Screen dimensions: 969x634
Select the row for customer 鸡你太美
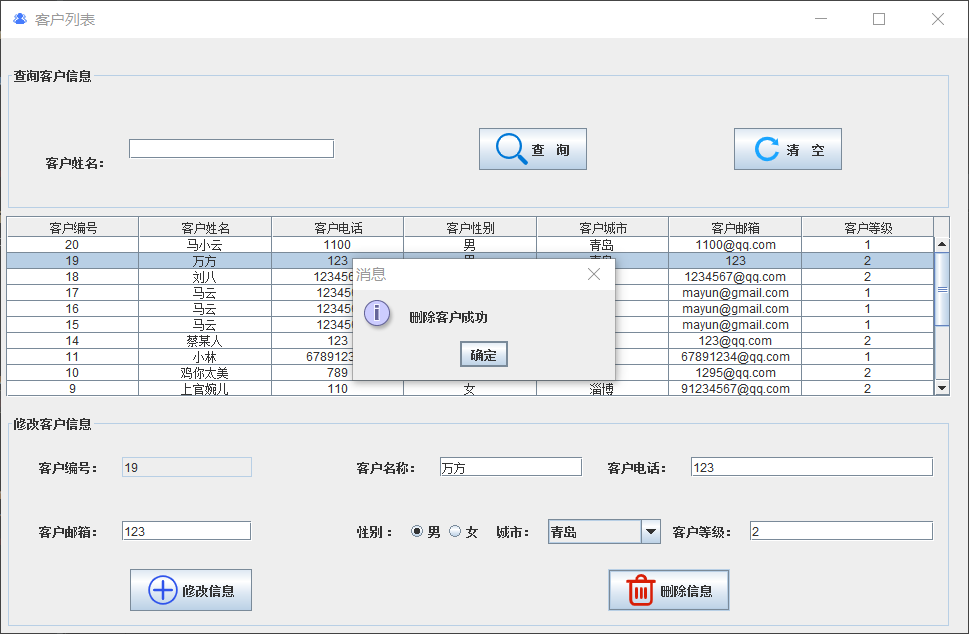click(470, 373)
